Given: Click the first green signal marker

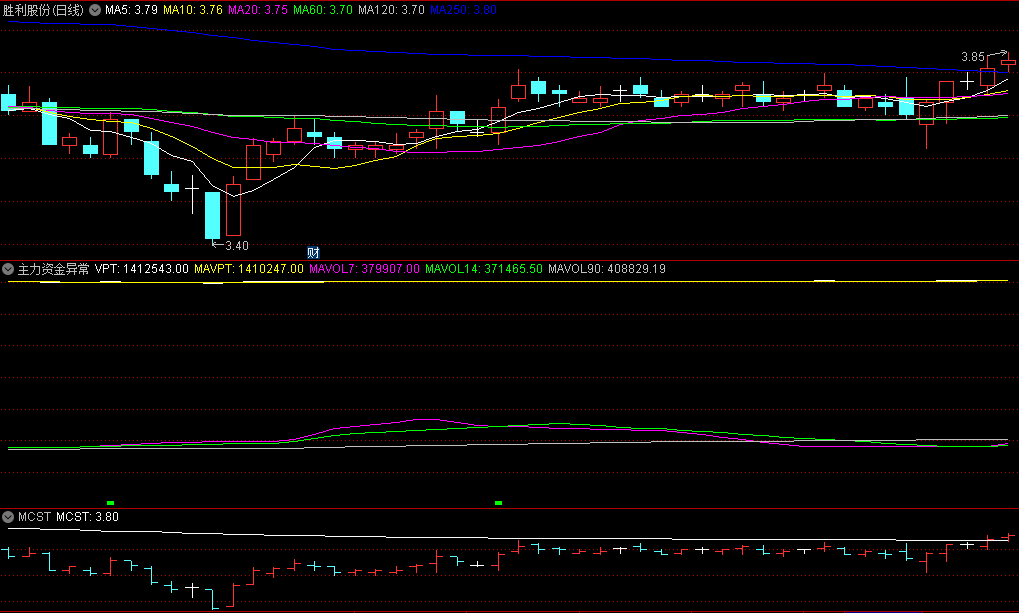Looking at the screenshot, I should coord(110,503).
